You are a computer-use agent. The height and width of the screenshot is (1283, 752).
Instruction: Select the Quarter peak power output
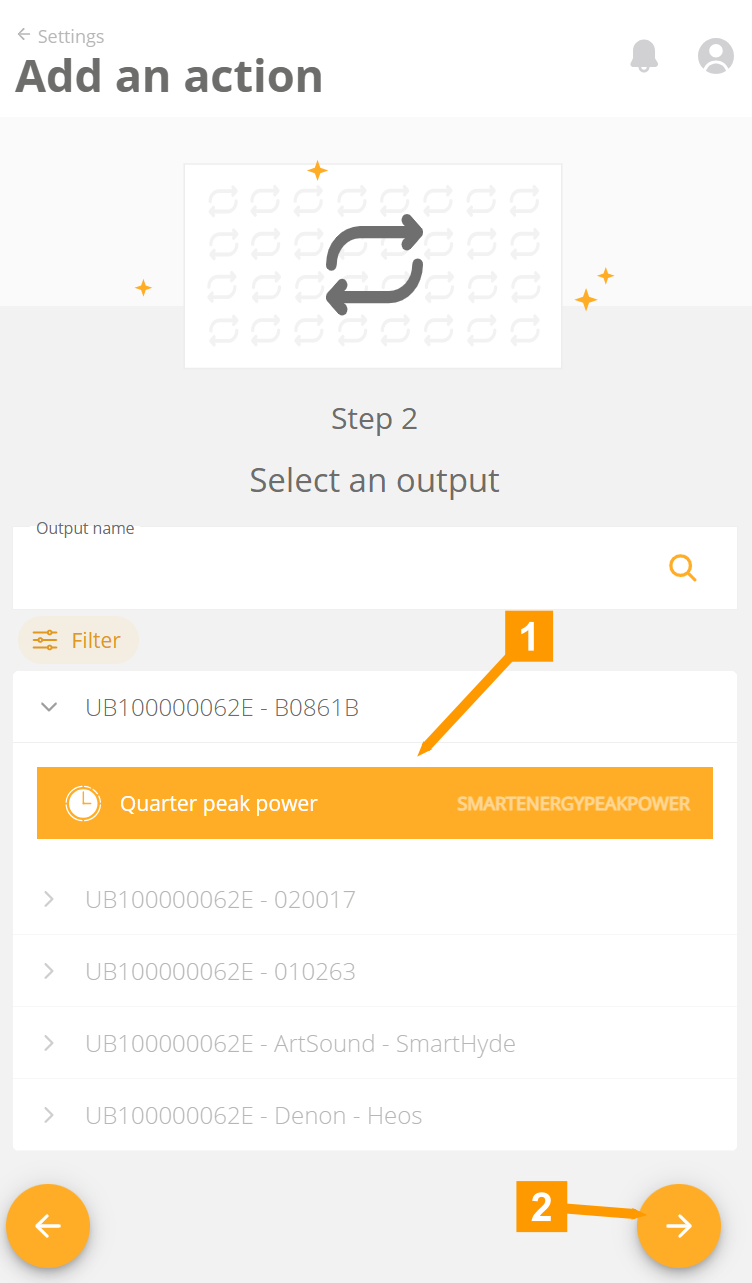click(375, 803)
